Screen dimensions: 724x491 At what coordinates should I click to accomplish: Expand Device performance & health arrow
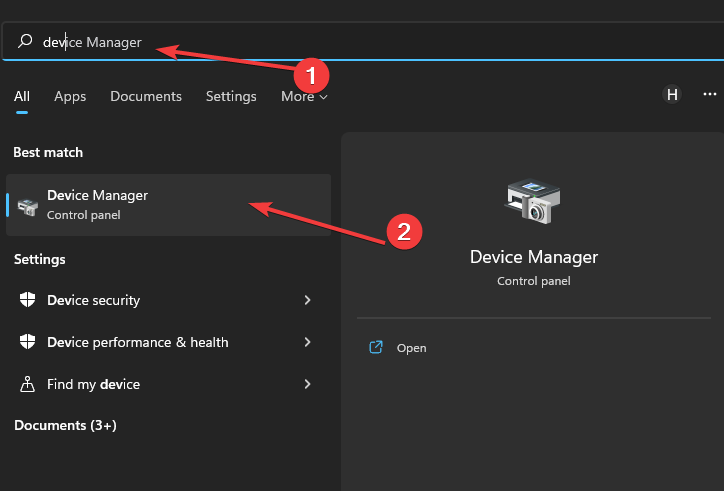coord(307,342)
